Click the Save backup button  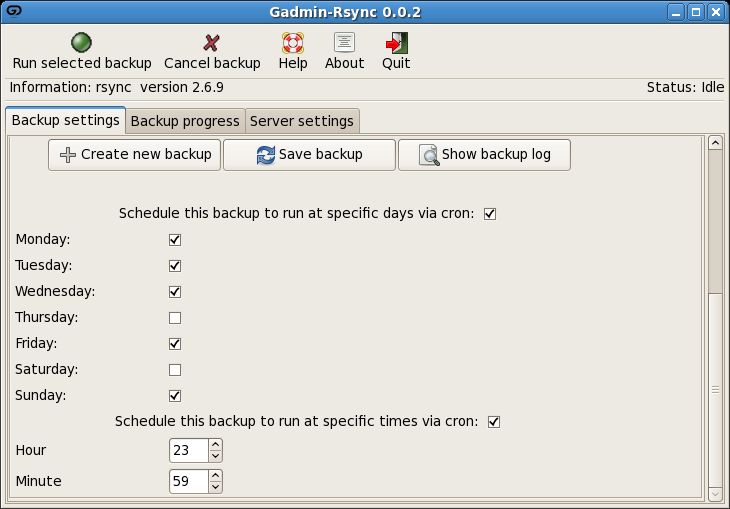tap(310, 155)
